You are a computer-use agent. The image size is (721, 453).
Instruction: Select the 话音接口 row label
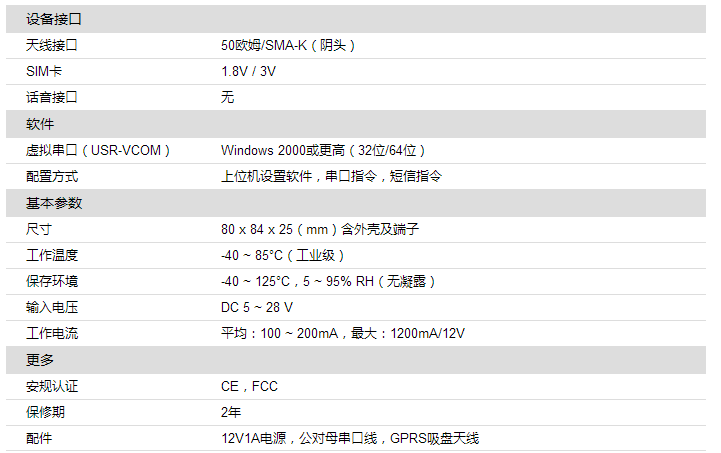click(x=52, y=97)
